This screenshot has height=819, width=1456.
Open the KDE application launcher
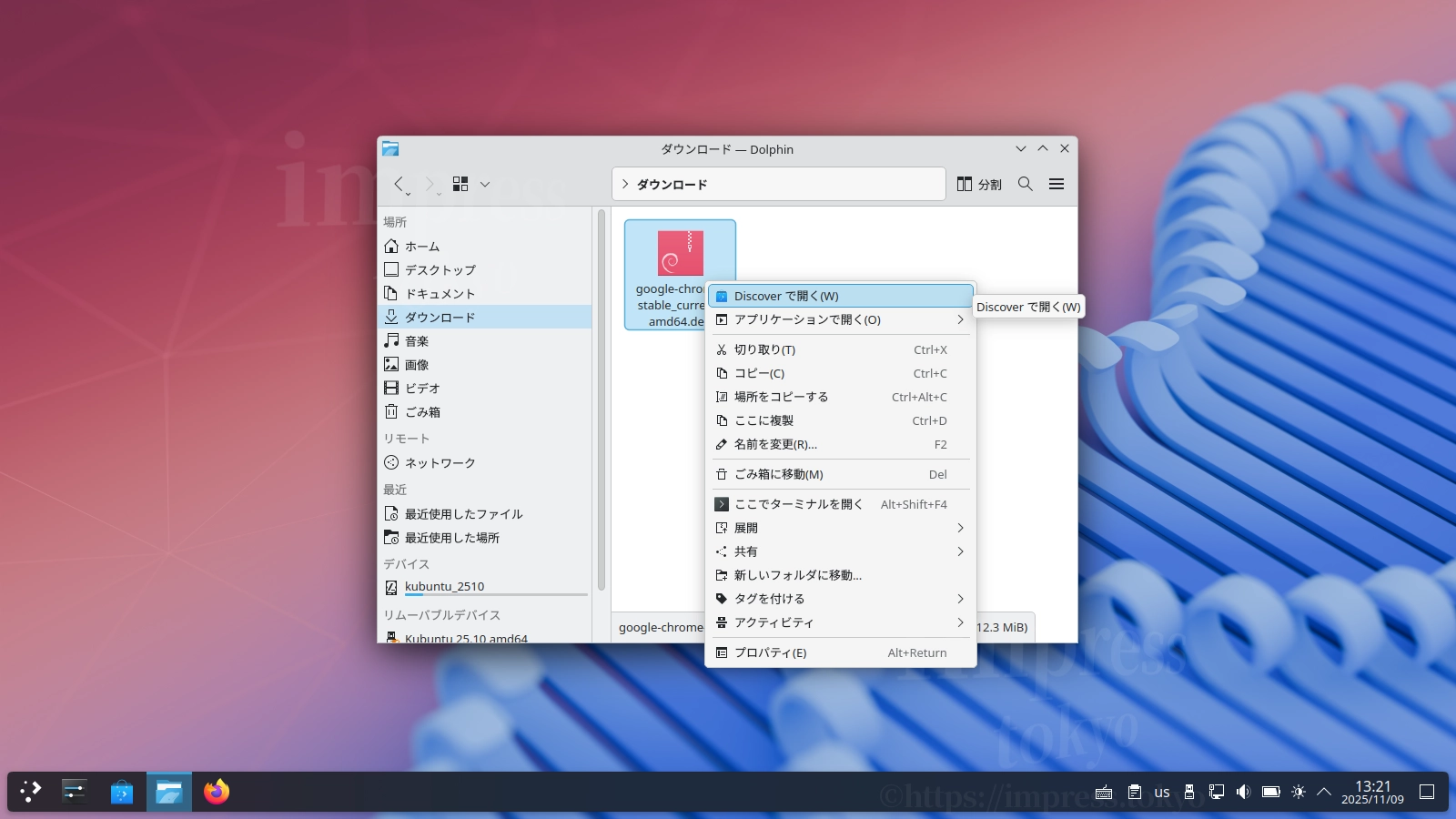[31, 792]
